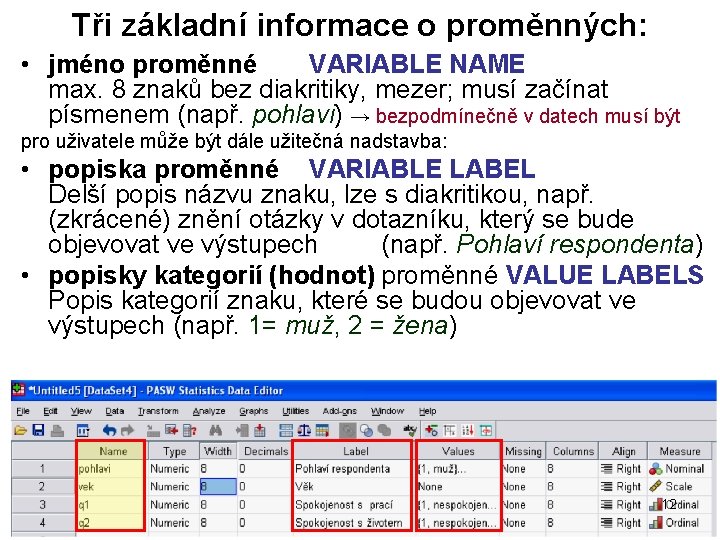Click the Redo arrow icon
Image resolution: width=720 pixels, height=540 pixels.
coord(127,431)
